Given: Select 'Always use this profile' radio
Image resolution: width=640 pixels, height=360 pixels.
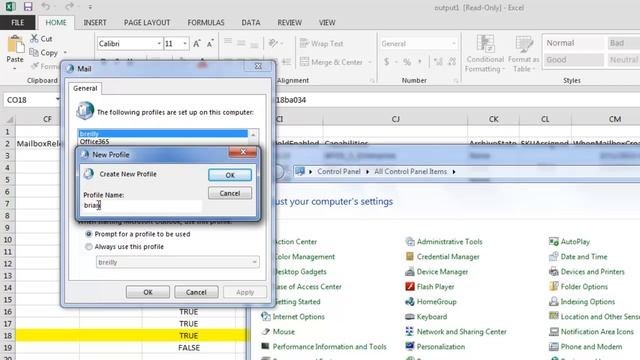Looking at the screenshot, I should (x=89, y=247).
